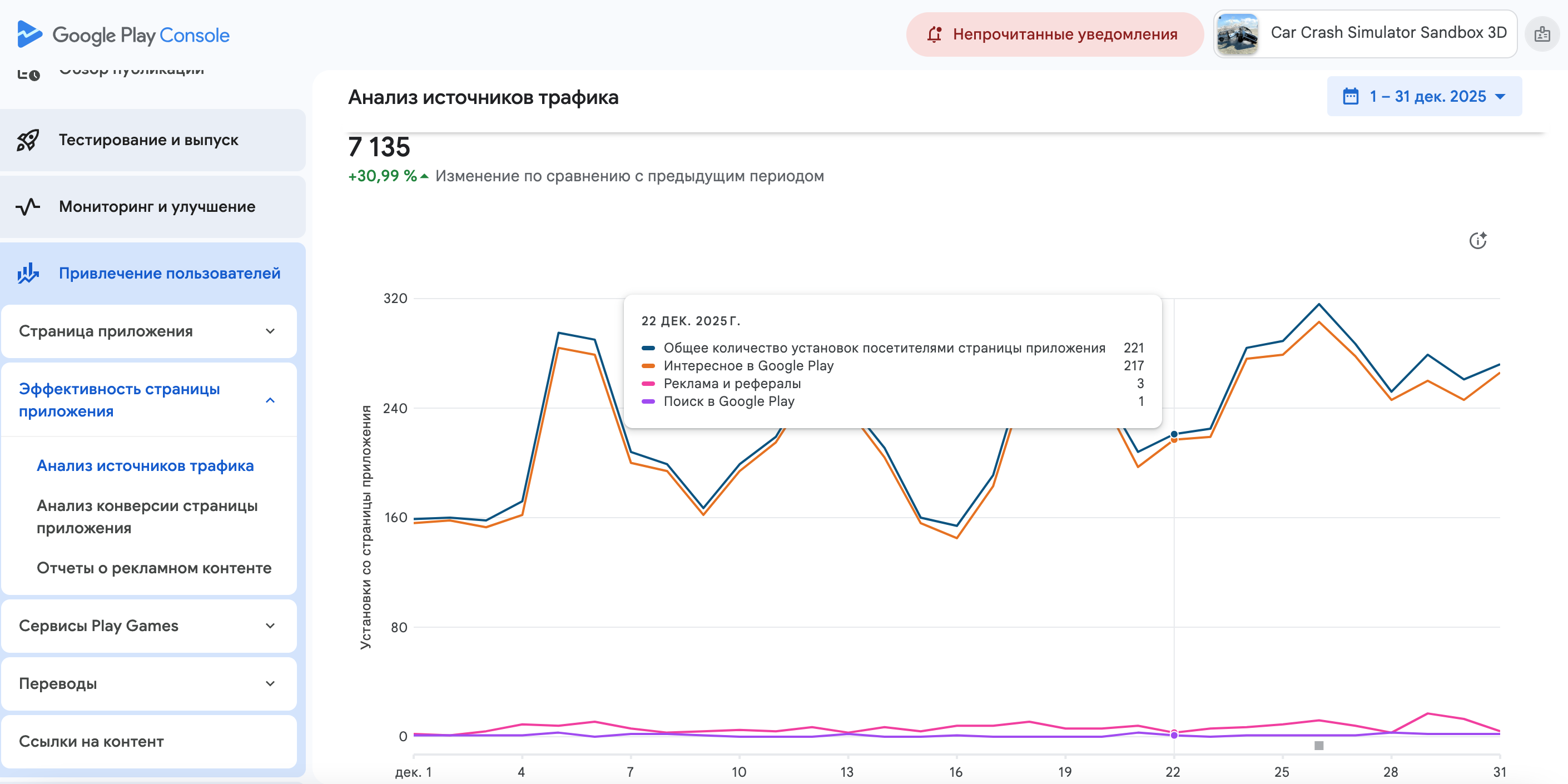The width and height of the screenshot is (1568, 784).
Task: Click the gray marker below the chart
Action: [1318, 746]
